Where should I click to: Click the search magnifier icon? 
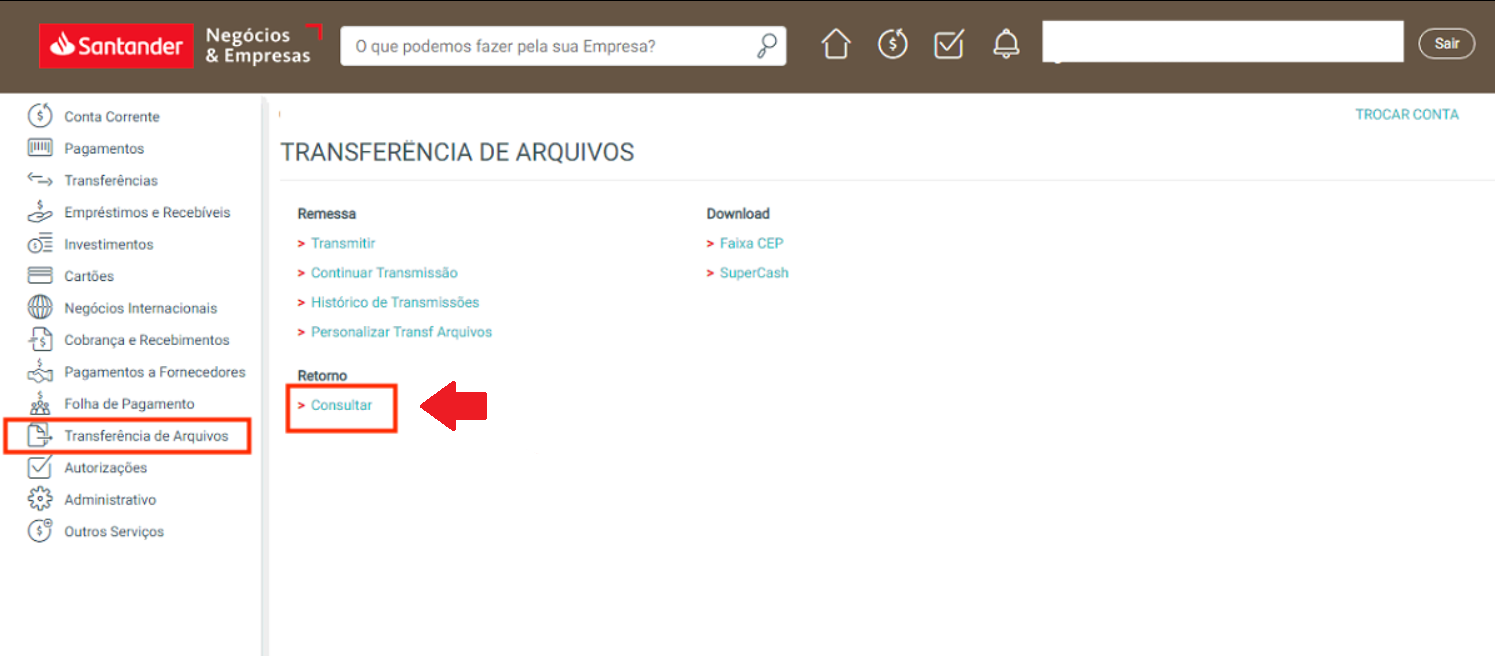point(766,46)
